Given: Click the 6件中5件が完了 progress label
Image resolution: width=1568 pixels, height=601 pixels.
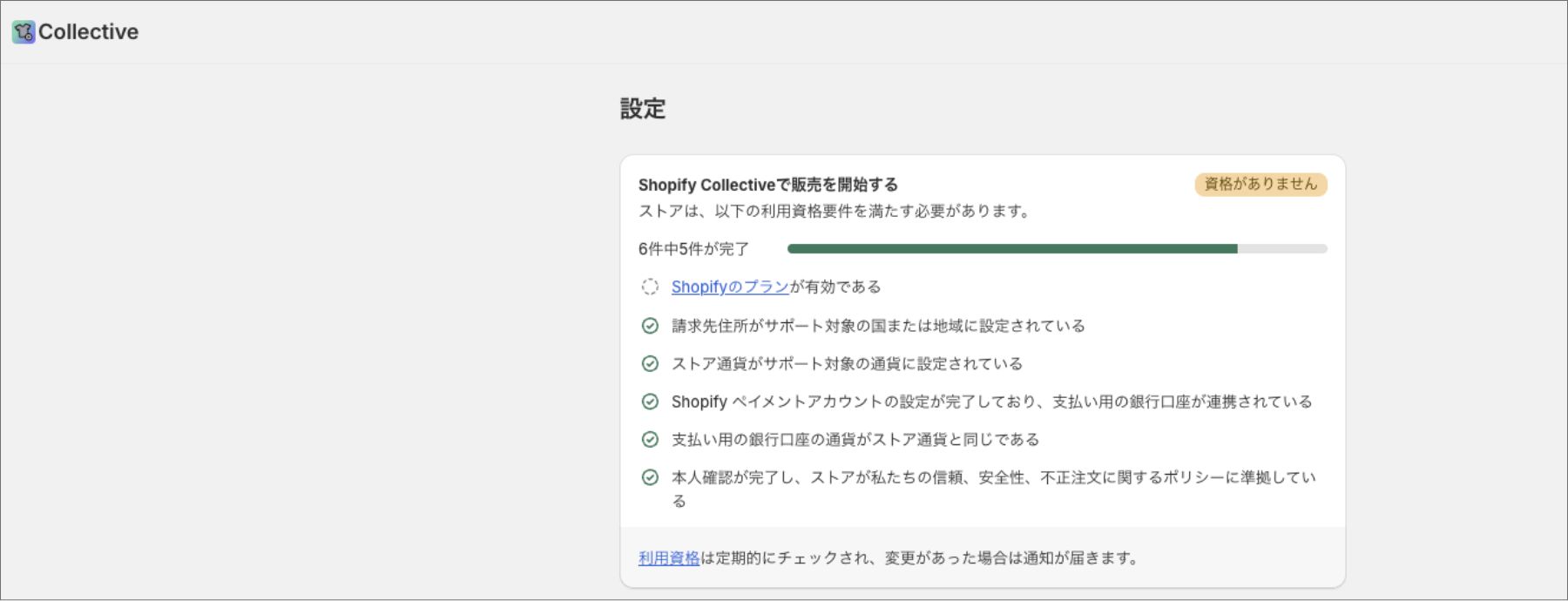Looking at the screenshot, I should tap(693, 249).
